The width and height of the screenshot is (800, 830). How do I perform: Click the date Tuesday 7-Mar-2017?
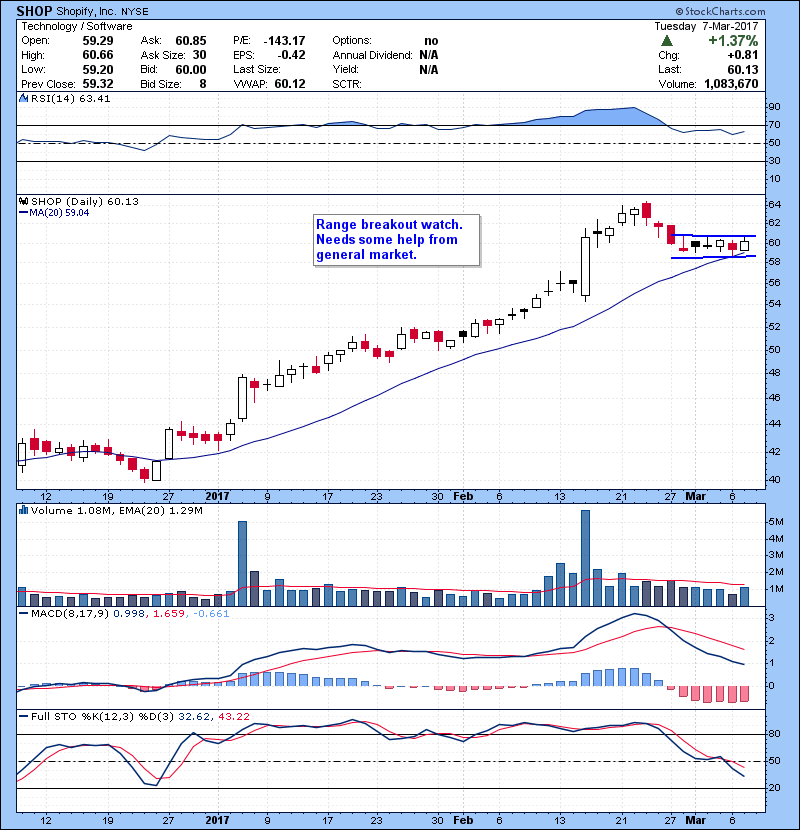pos(706,26)
